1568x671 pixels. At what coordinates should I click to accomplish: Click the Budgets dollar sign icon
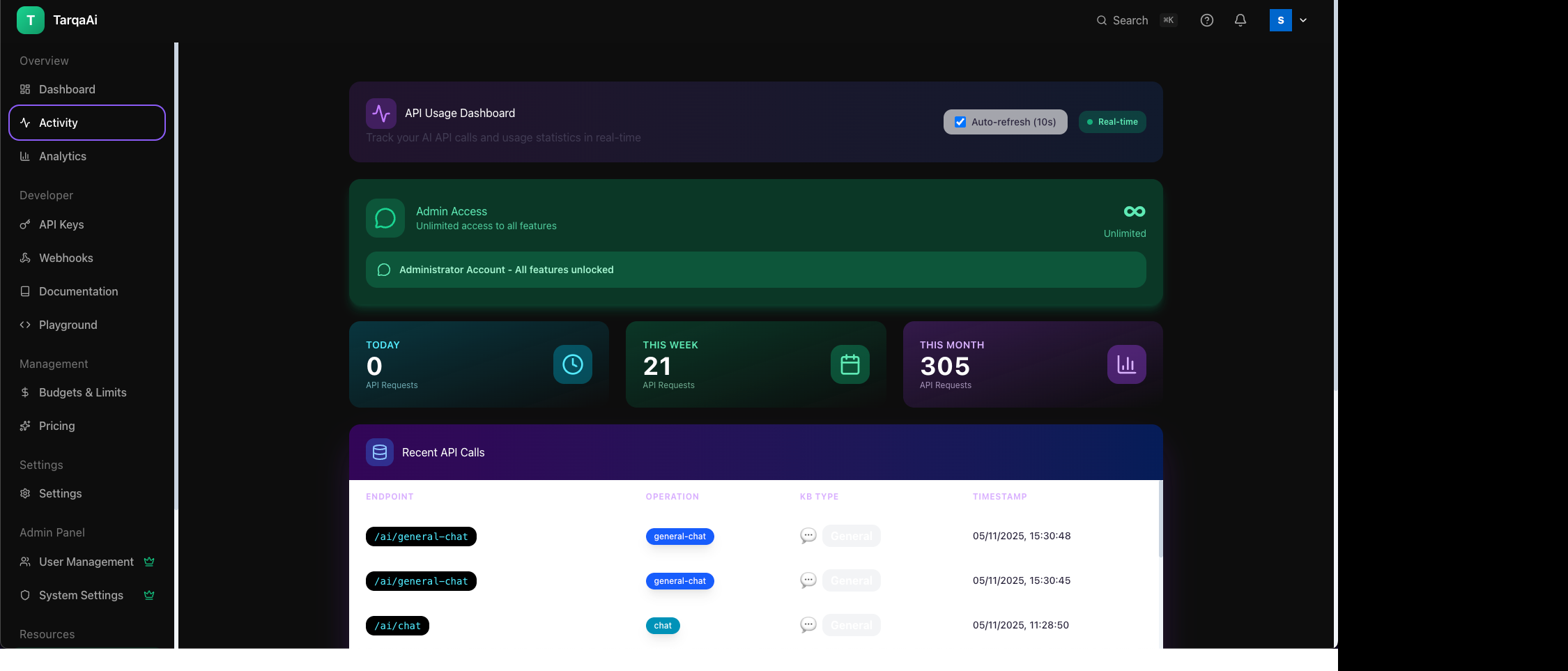click(x=25, y=392)
